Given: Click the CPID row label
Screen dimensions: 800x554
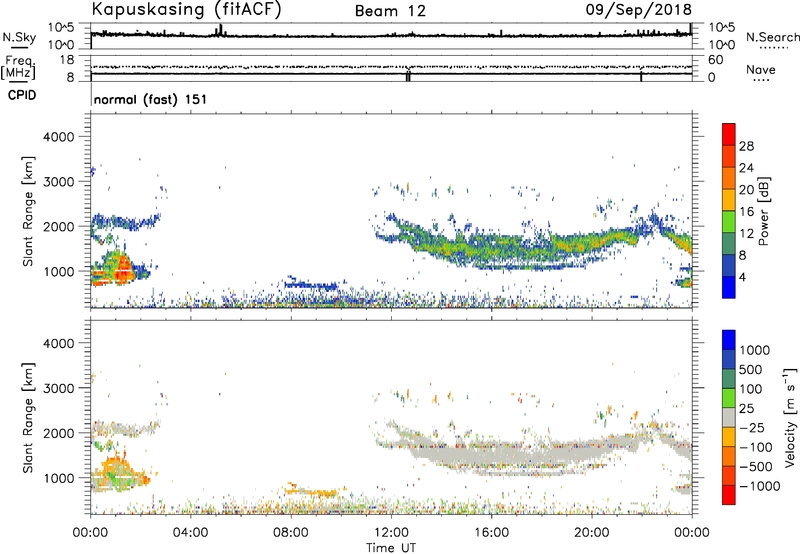Looking at the screenshot, I should pyautogui.click(x=22, y=95).
